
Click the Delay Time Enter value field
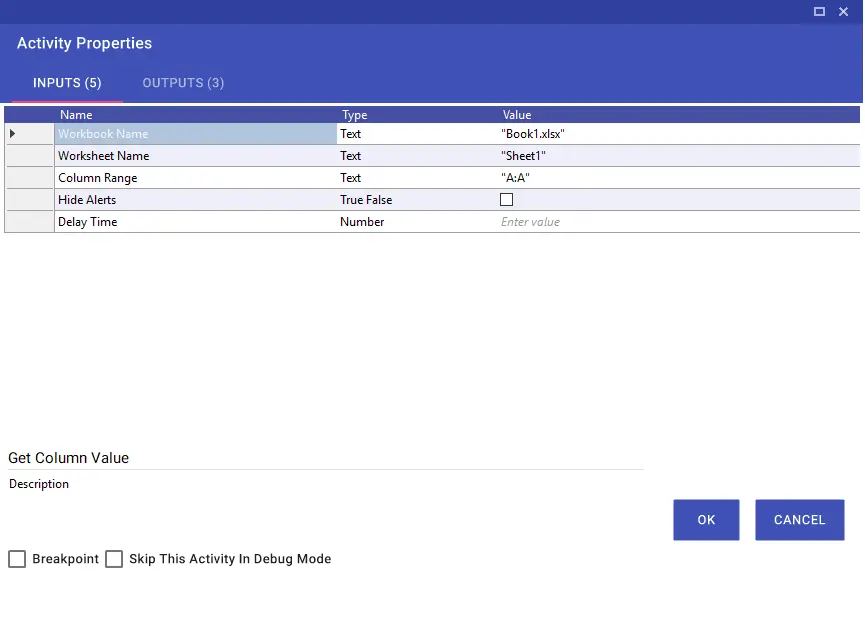(679, 222)
